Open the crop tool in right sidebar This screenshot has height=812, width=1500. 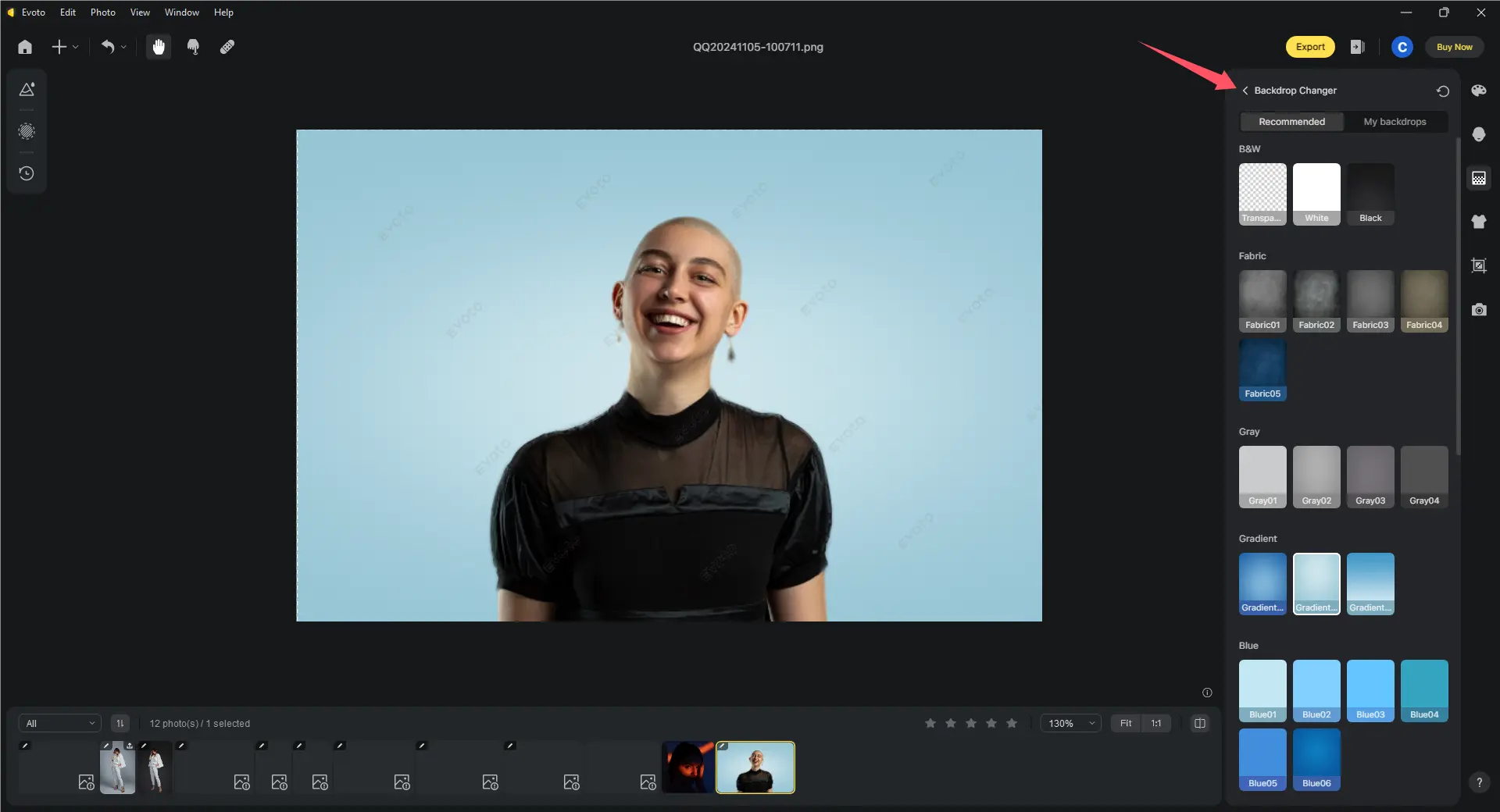pos(1478,265)
